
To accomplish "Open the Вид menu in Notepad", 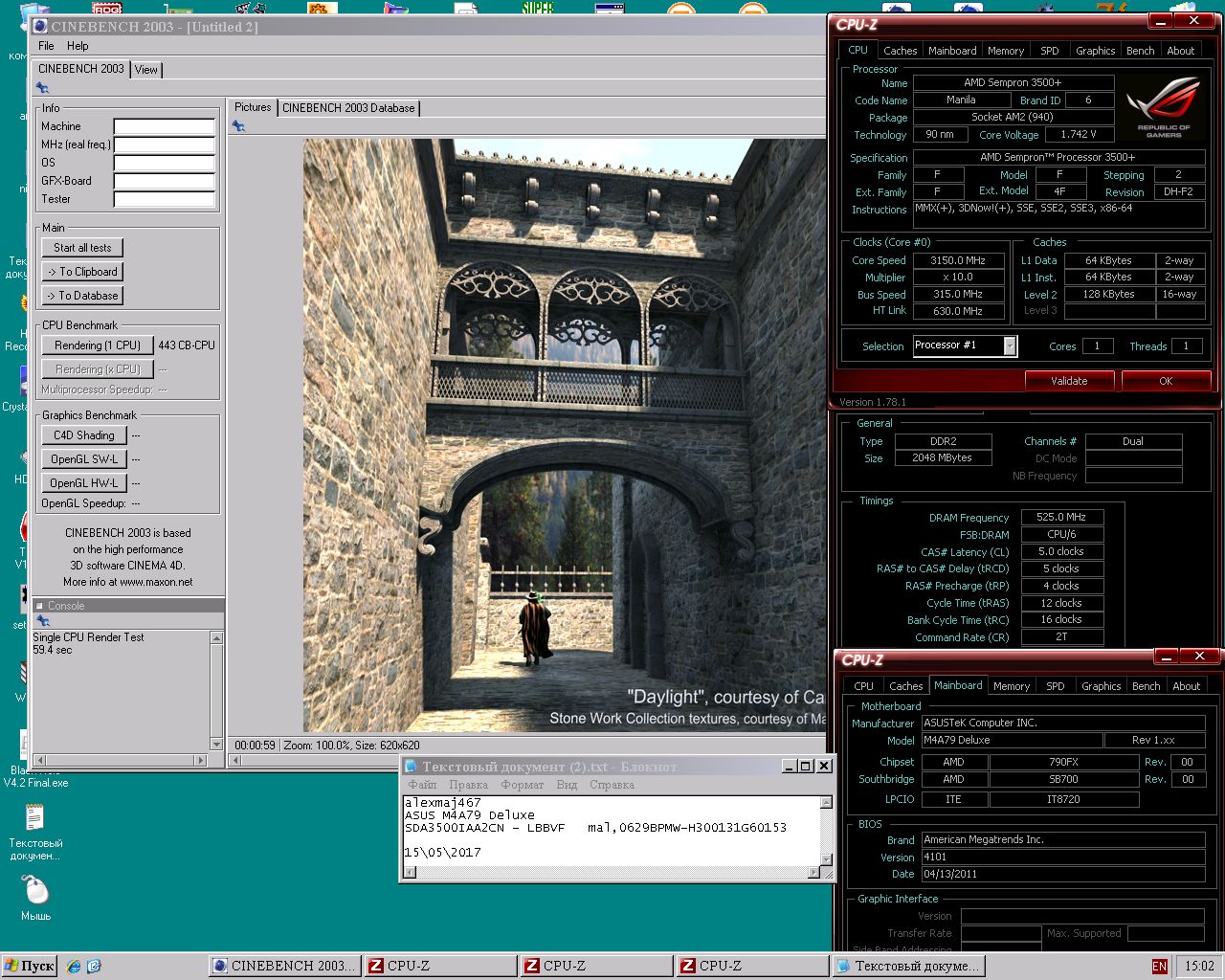I will tap(567, 785).
